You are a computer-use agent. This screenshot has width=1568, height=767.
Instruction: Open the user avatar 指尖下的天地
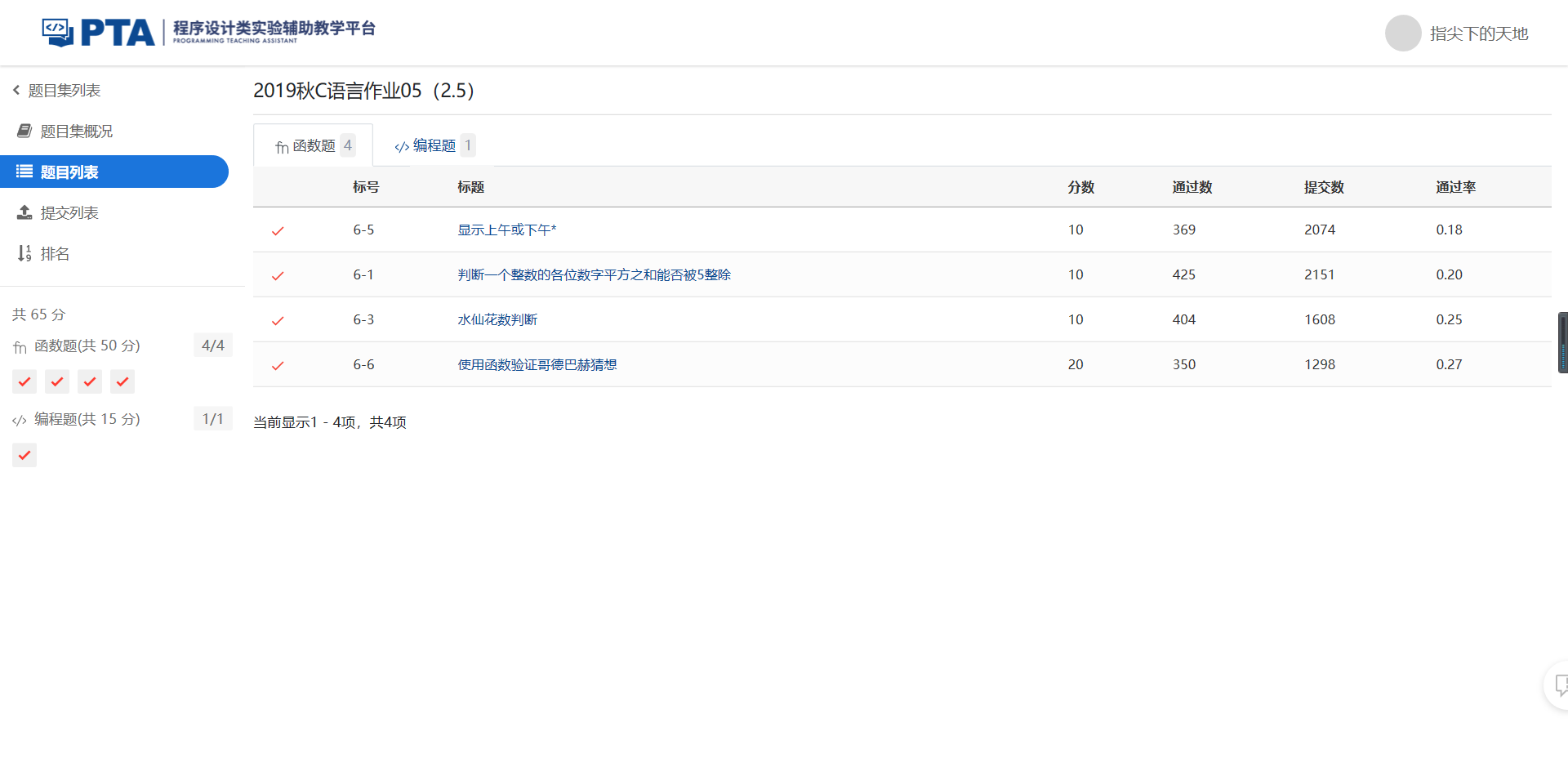tap(1403, 33)
